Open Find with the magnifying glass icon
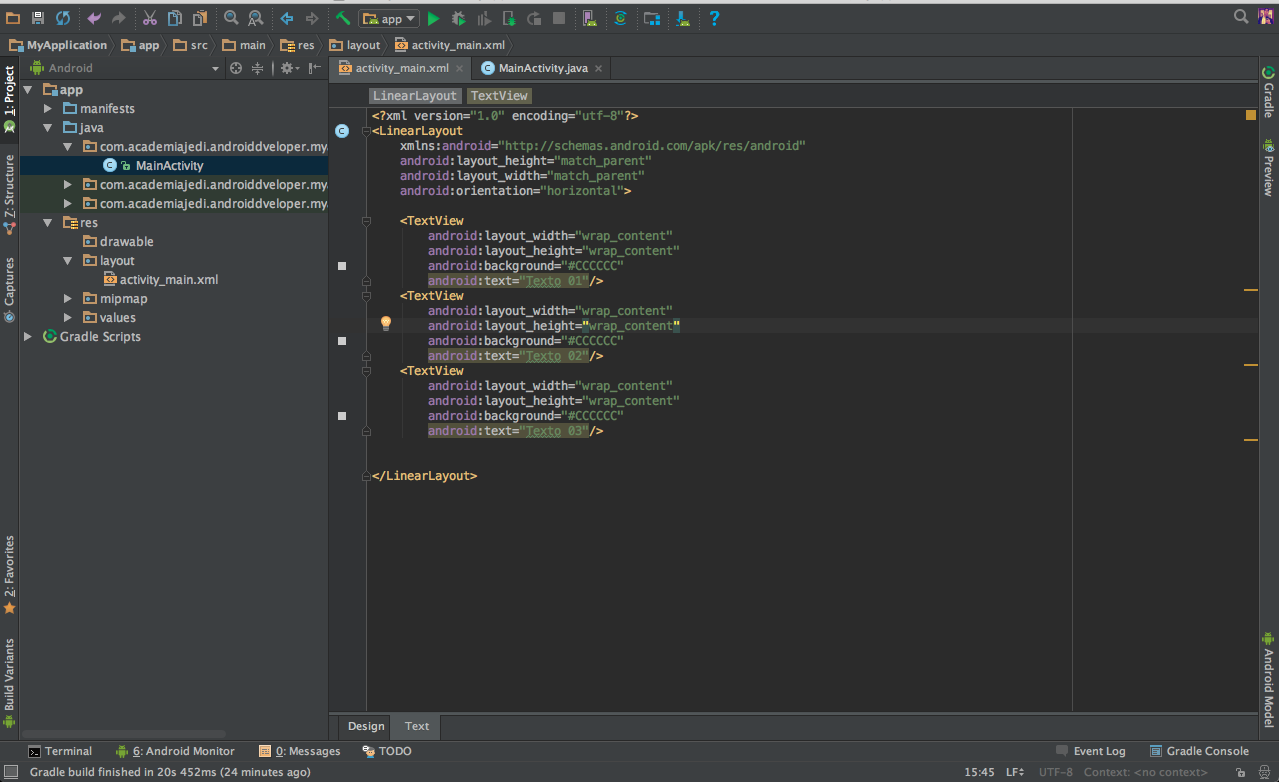The image size is (1279, 782). pos(231,18)
